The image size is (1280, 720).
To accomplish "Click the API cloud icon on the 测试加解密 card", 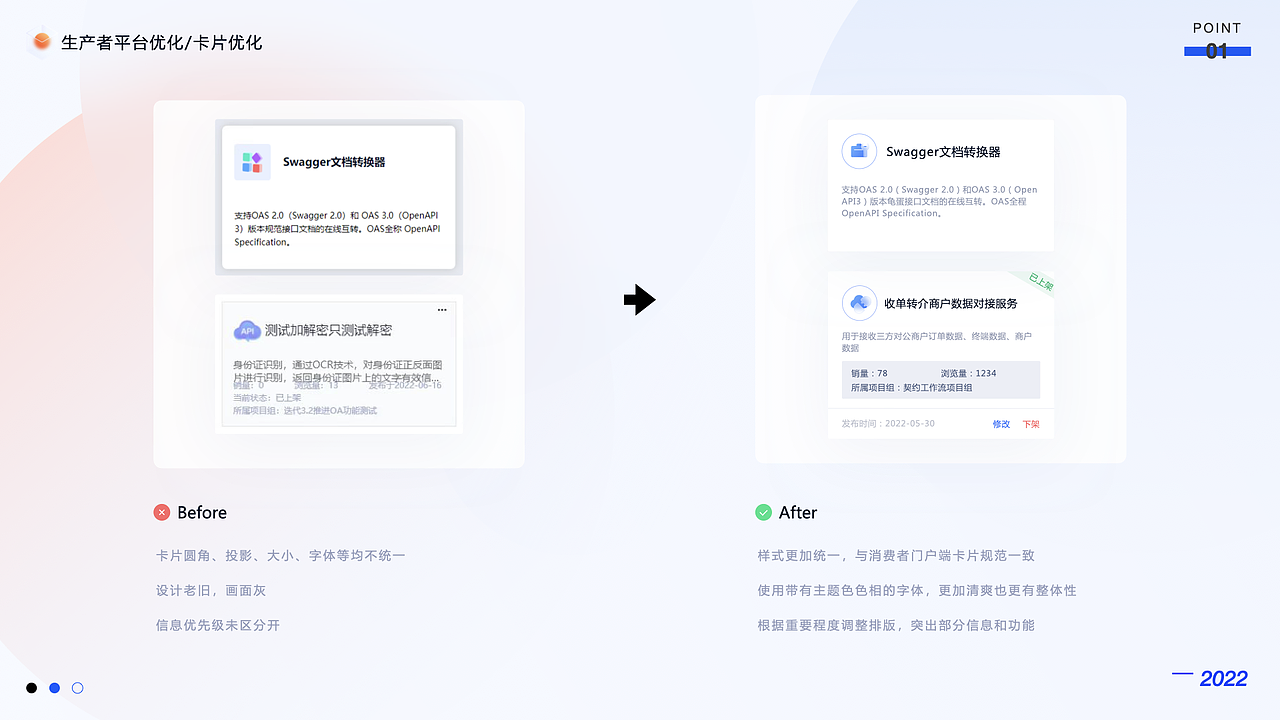I will point(247,331).
